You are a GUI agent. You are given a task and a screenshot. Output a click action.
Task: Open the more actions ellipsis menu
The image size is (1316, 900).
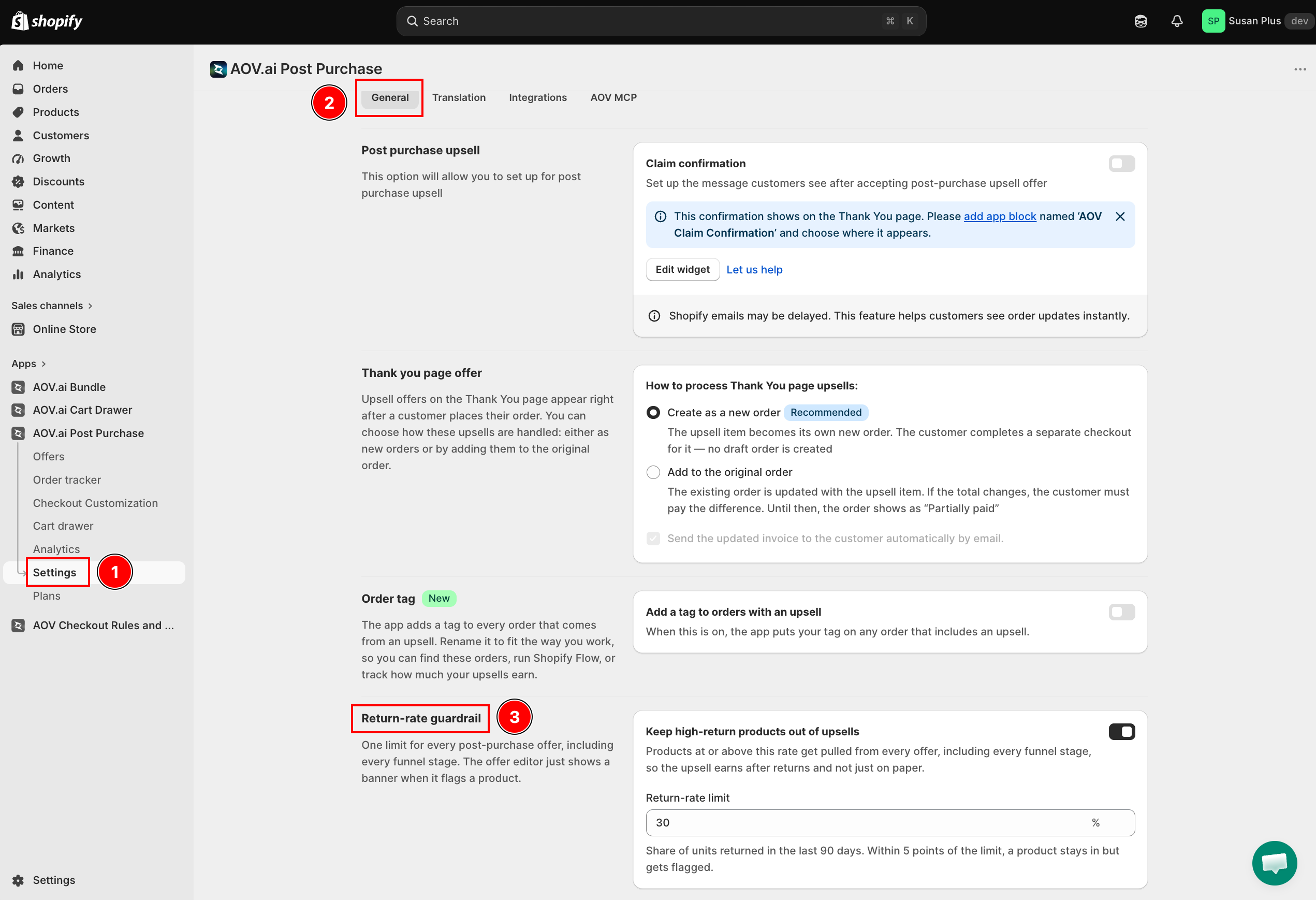pyautogui.click(x=1299, y=69)
